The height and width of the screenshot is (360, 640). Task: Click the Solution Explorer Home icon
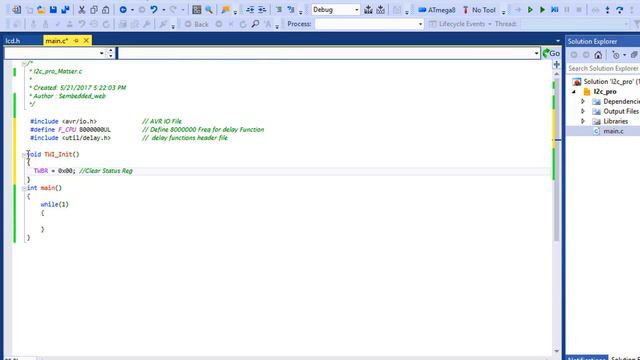(598, 55)
